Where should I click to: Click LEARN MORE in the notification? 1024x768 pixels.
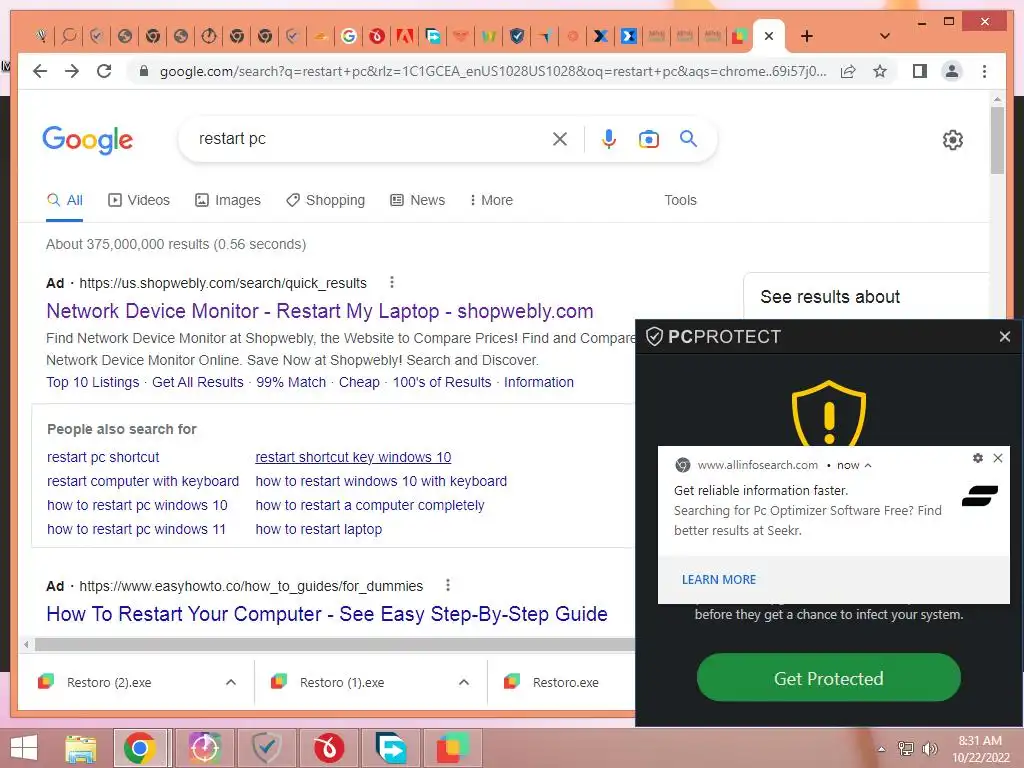pyautogui.click(x=719, y=579)
